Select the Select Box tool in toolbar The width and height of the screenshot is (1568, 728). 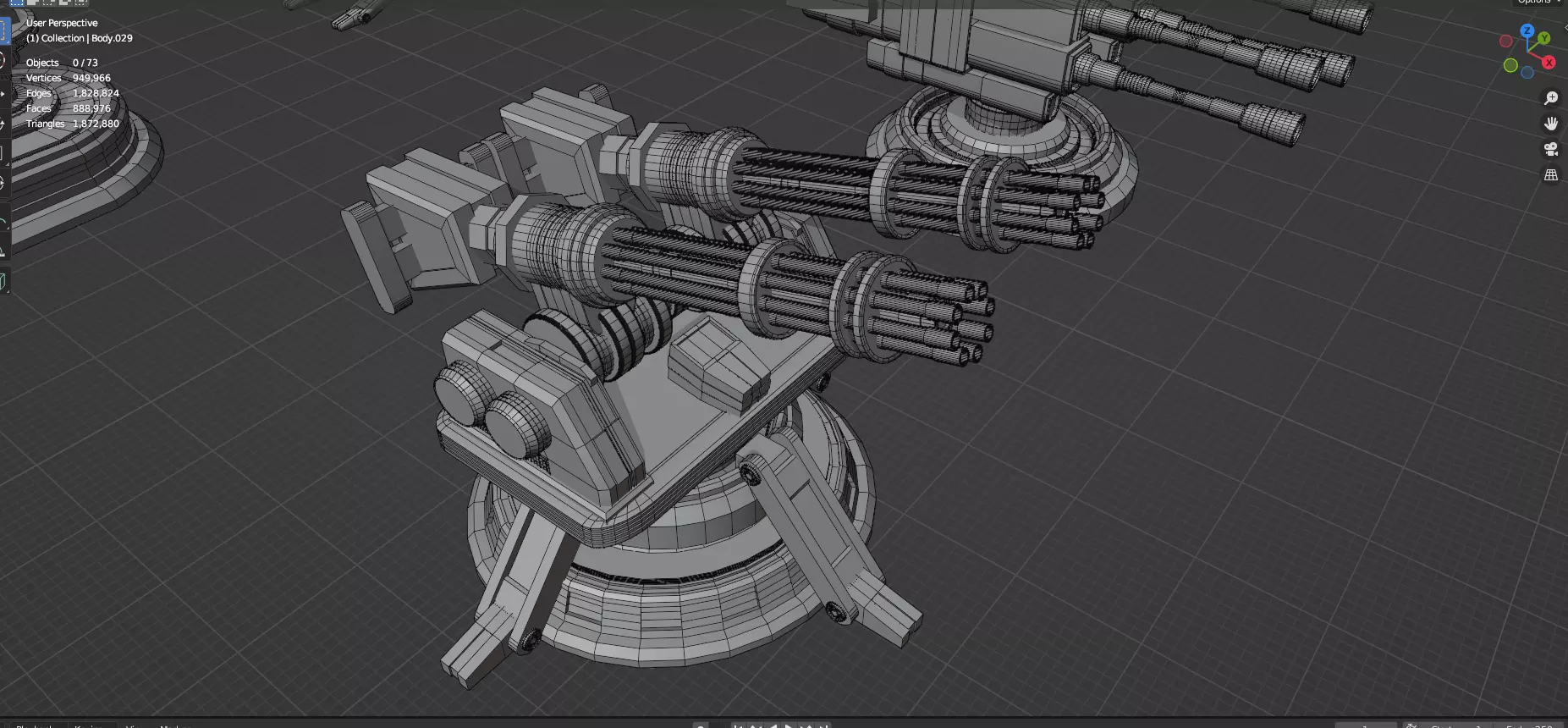point(3,30)
